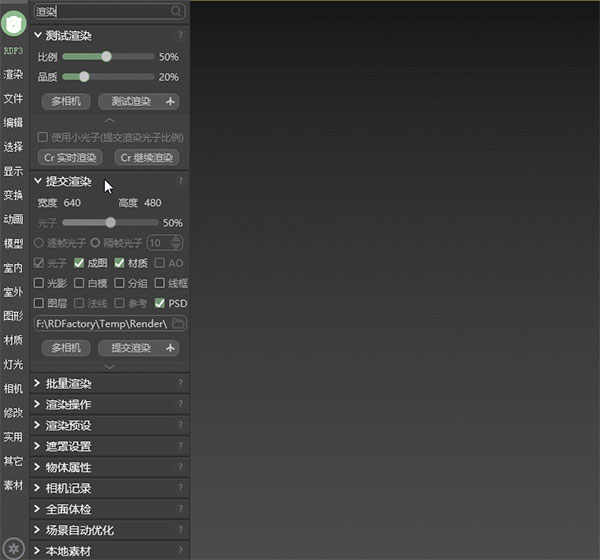600x560 pixels.
Task: Open settings gear icon at sidebar bottom
Action: pyautogui.click(x=14, y=547)
